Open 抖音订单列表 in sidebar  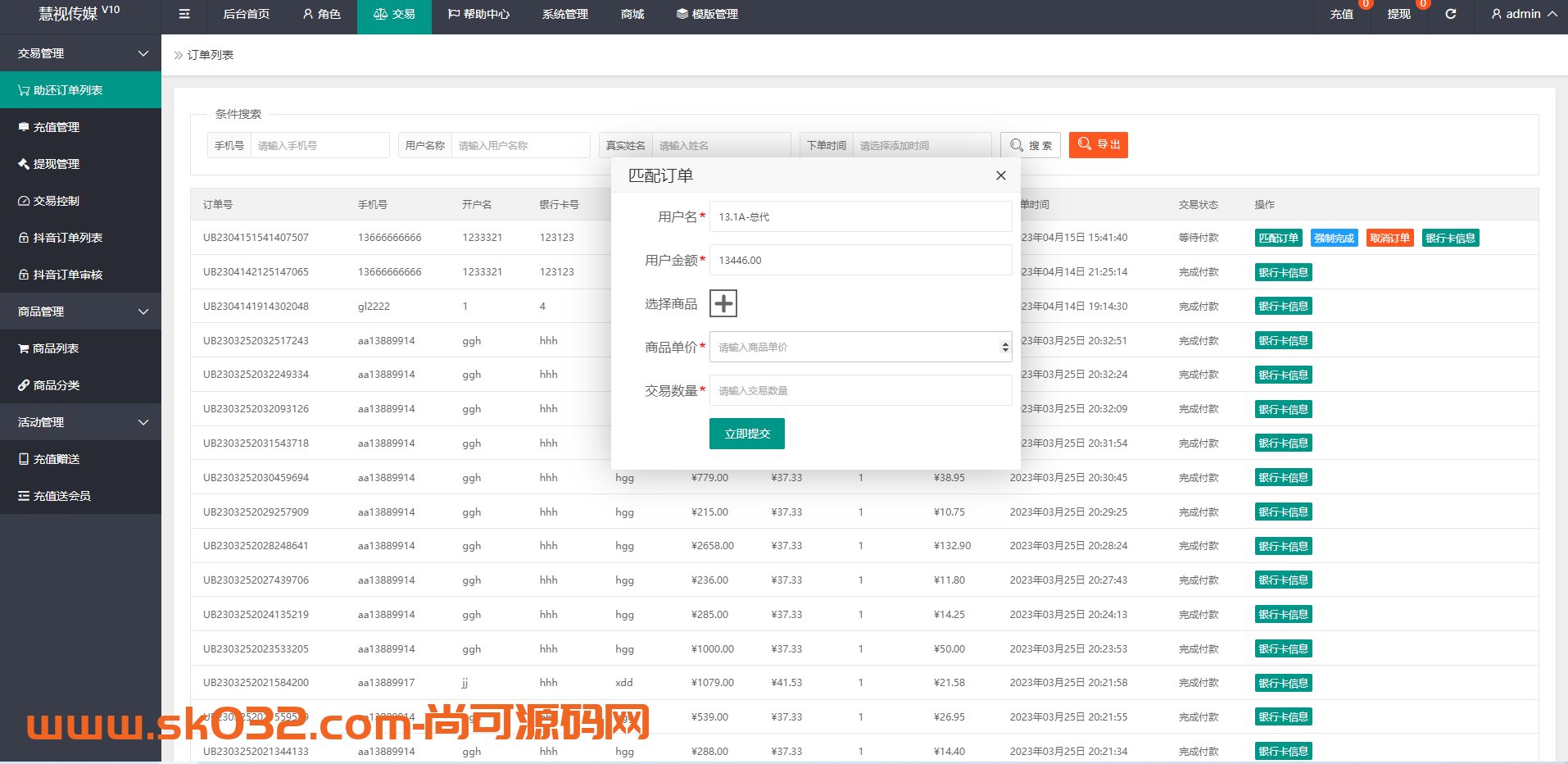pyautogui.click(x=80, y=238)
